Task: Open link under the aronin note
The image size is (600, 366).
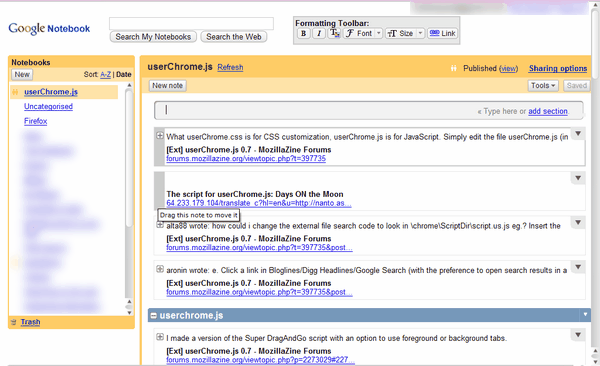Action: (259, 292)
